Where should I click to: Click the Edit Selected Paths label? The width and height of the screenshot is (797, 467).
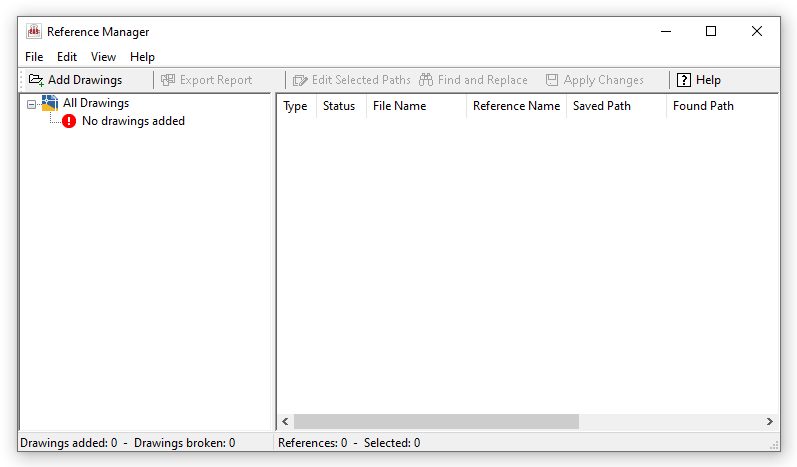pos(361,80)
